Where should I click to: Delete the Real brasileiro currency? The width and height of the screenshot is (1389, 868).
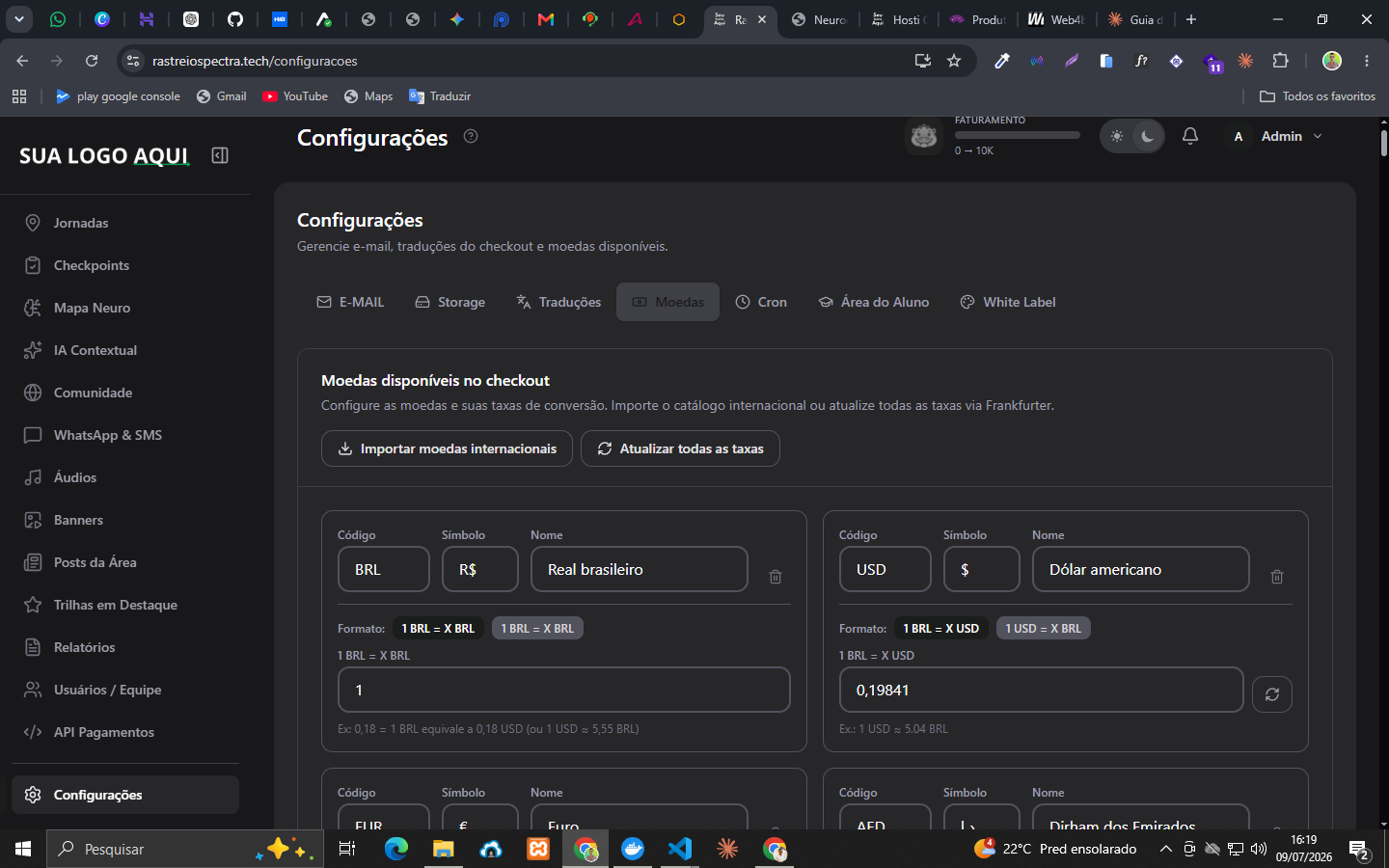point(776,577)
